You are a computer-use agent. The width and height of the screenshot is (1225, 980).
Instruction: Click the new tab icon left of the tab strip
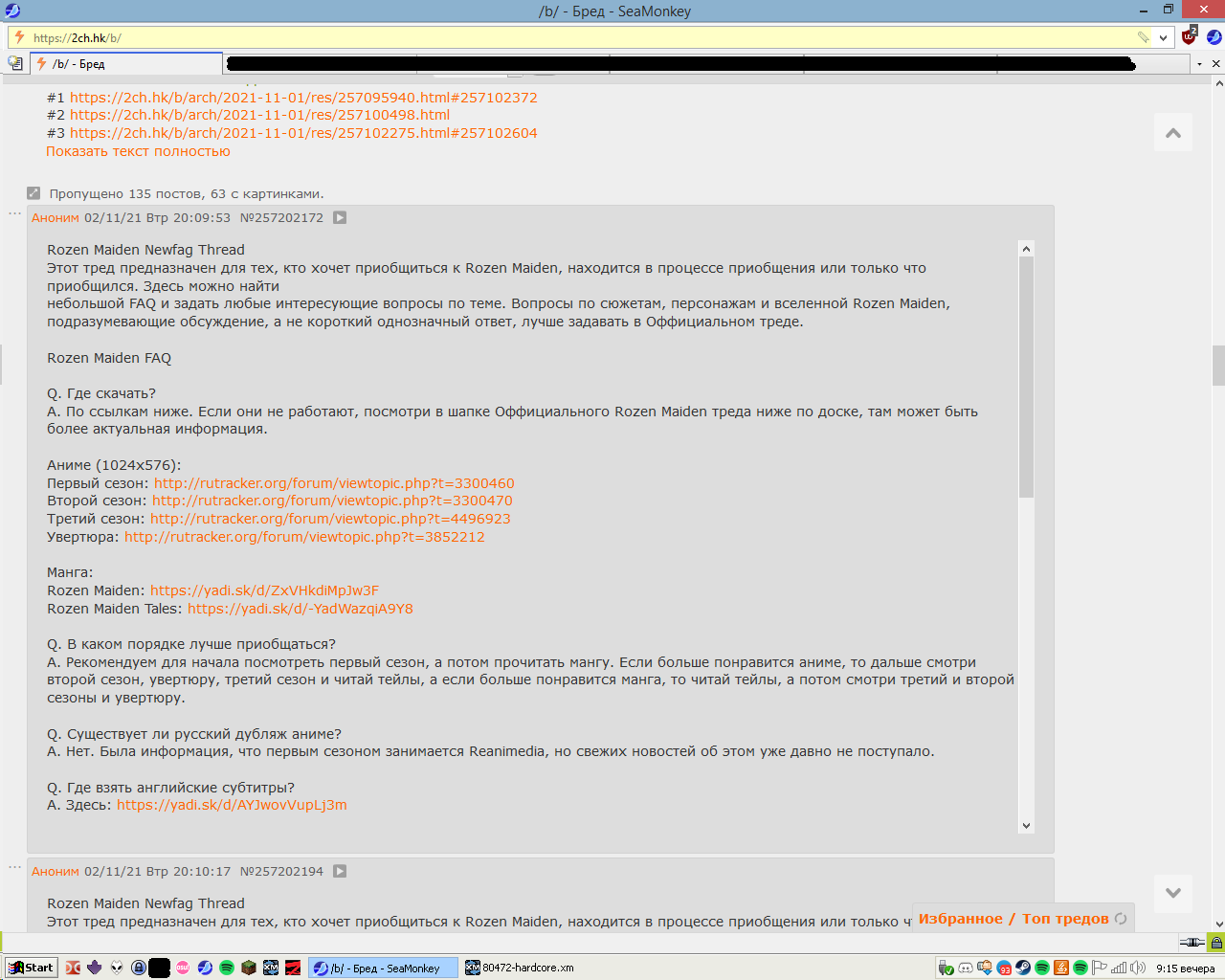click(15, 63)
